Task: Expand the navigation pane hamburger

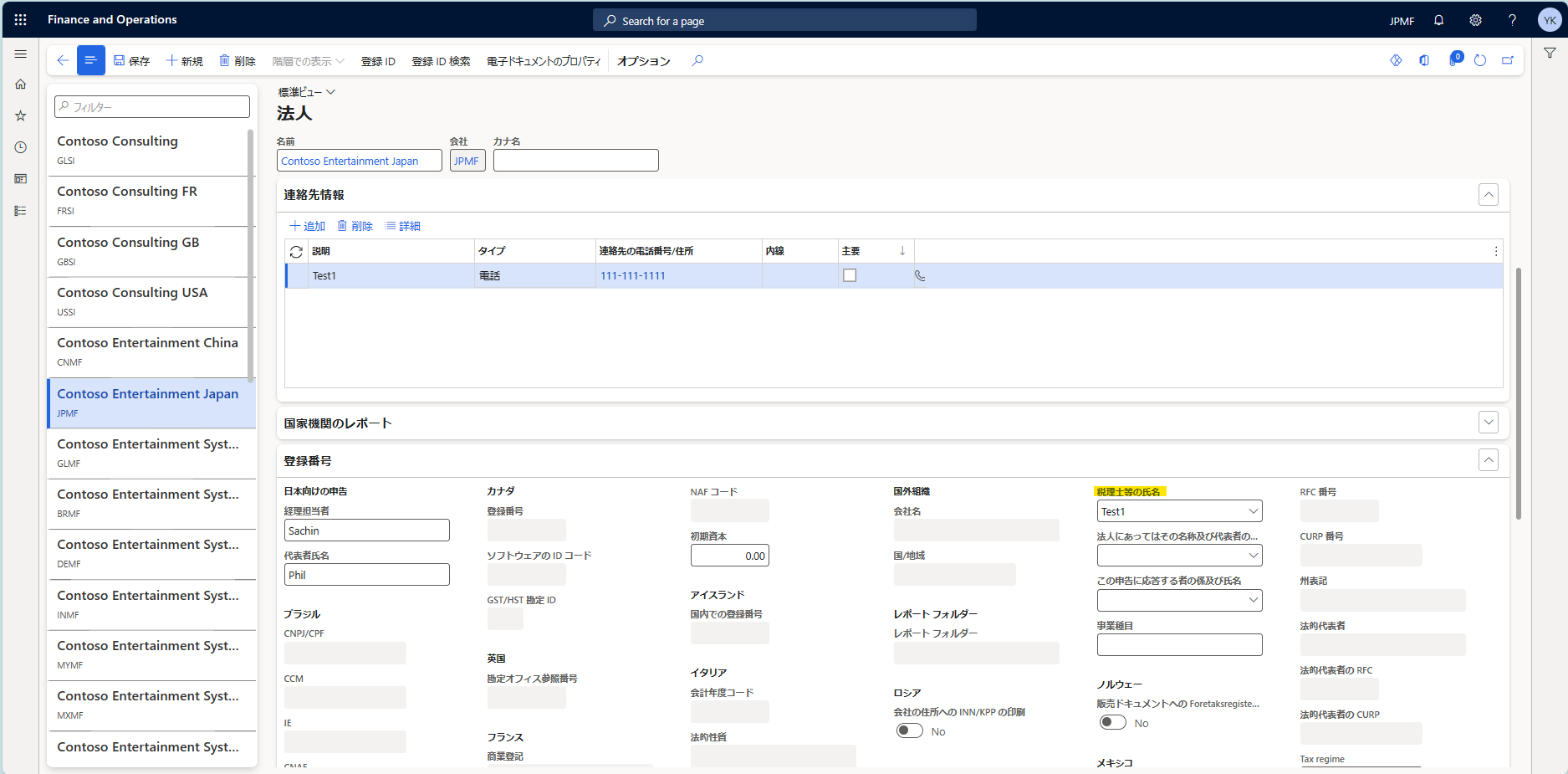Action: (21, 54)
